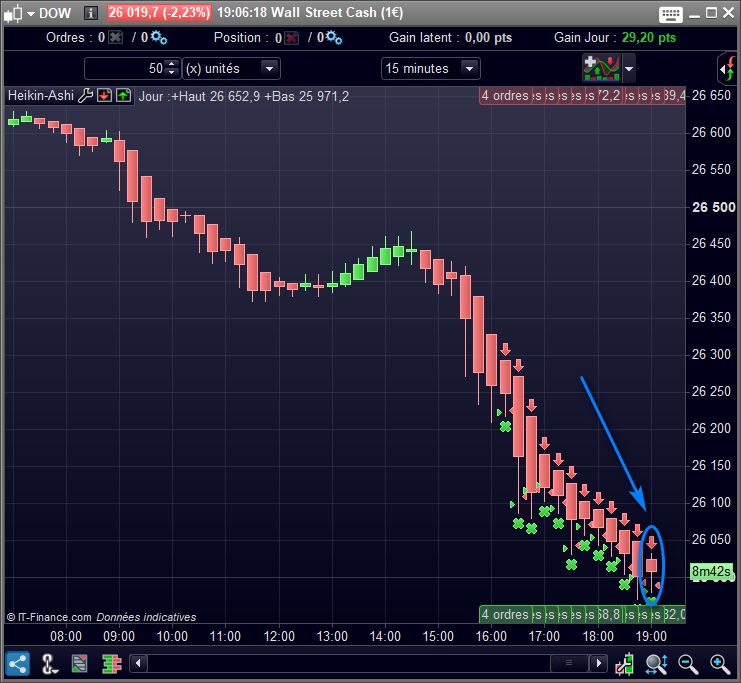
Task: Open the 15 minutes timeframe dropdown
Action: (431, 69)
